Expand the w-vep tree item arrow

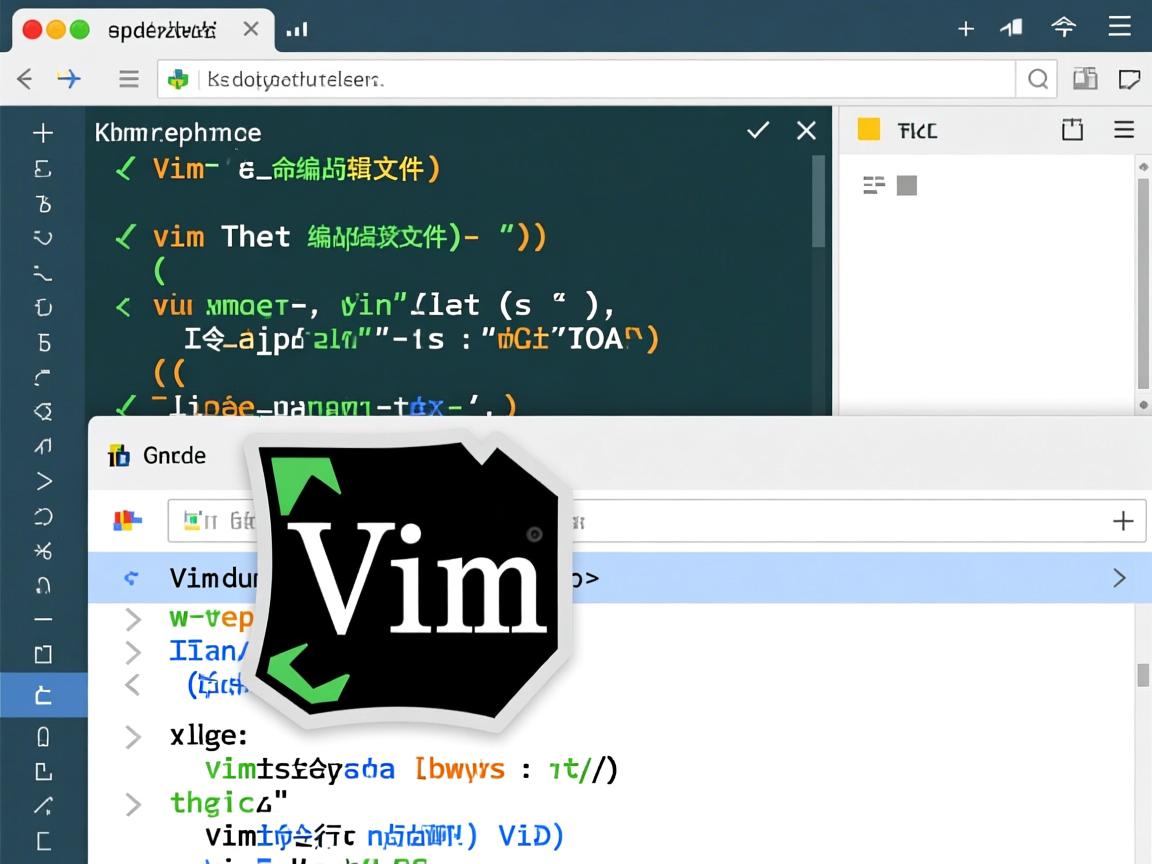[x=132, y=619]
